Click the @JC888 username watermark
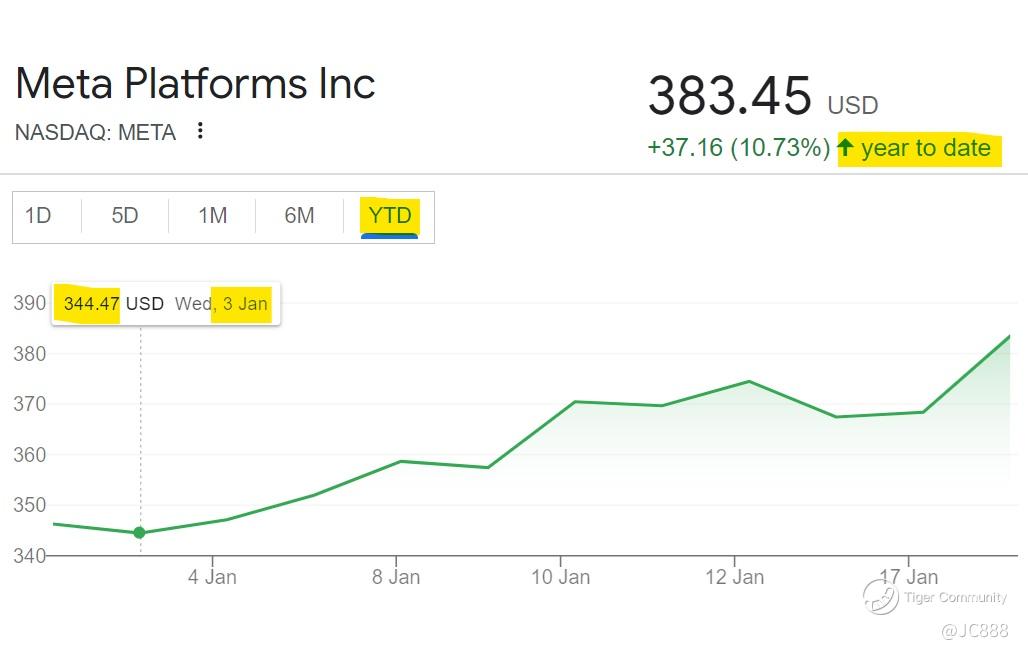1028x654 pixels. click(x=974, y=631)
